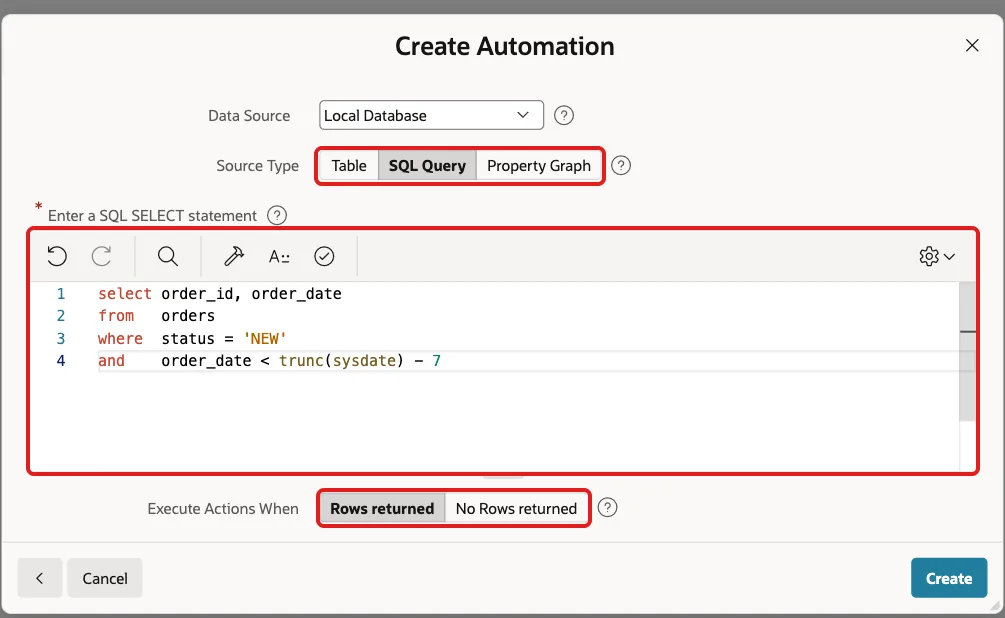Expand the Data Source dropdown
Screen dimensions: 1005x618
click(431, 115)
